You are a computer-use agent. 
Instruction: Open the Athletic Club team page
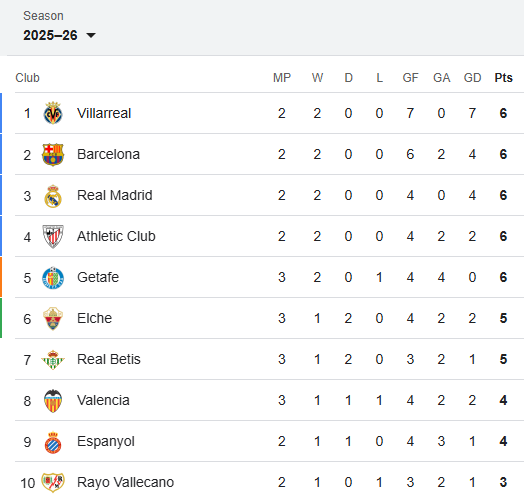[x=116, y=236]
